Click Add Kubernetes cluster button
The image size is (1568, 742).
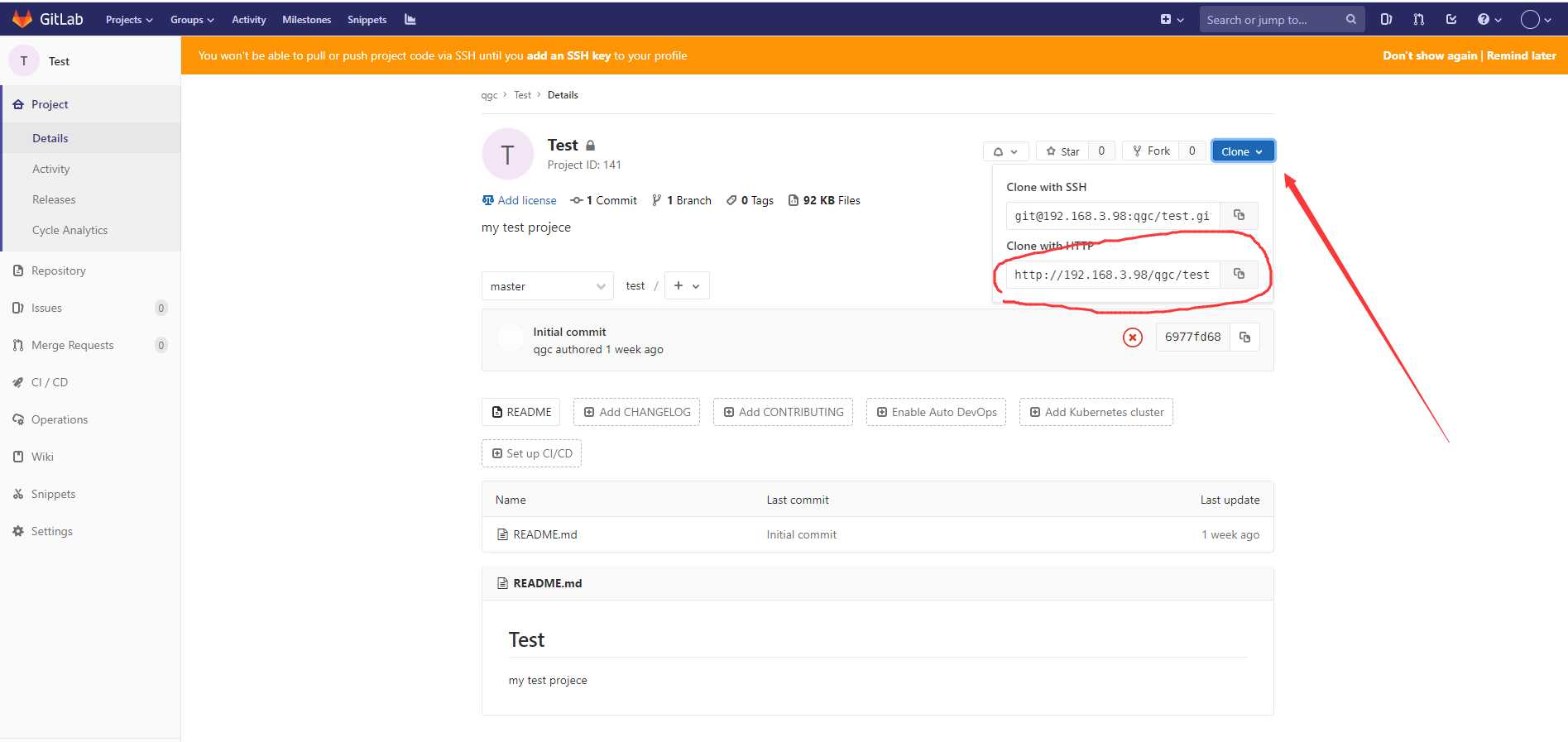[1096, 412]
